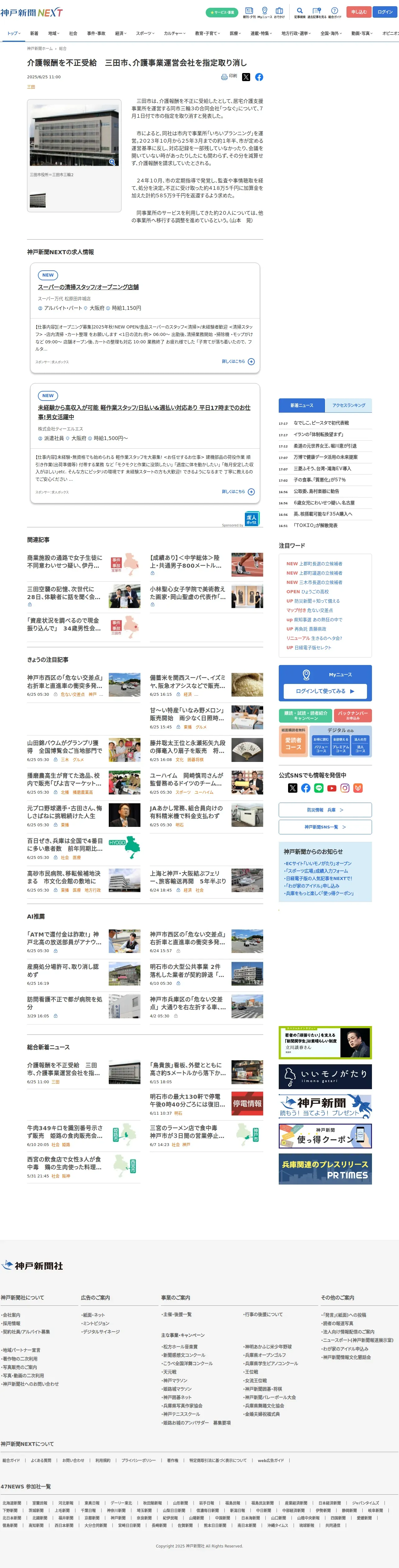This screenshot has width=399, height=1568.
Task: Click バックナンバーお申込み button
Action: 353,715
